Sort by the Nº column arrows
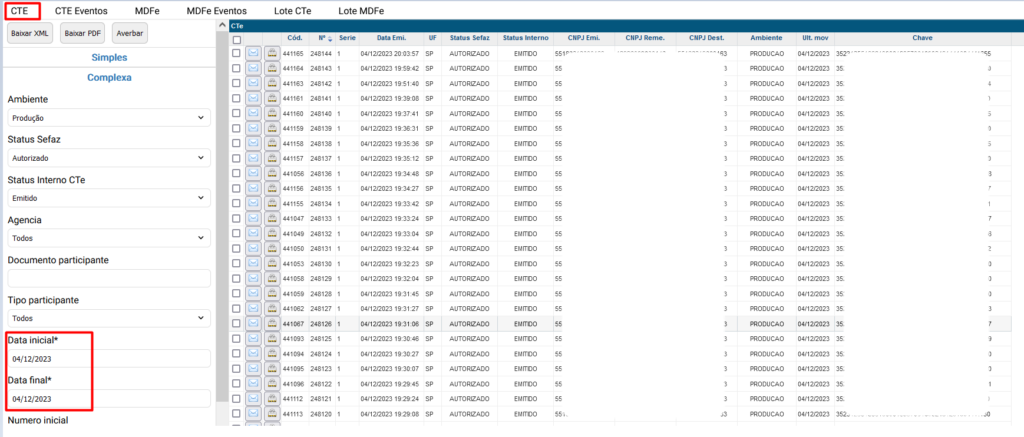 click(x=329, y=38)
